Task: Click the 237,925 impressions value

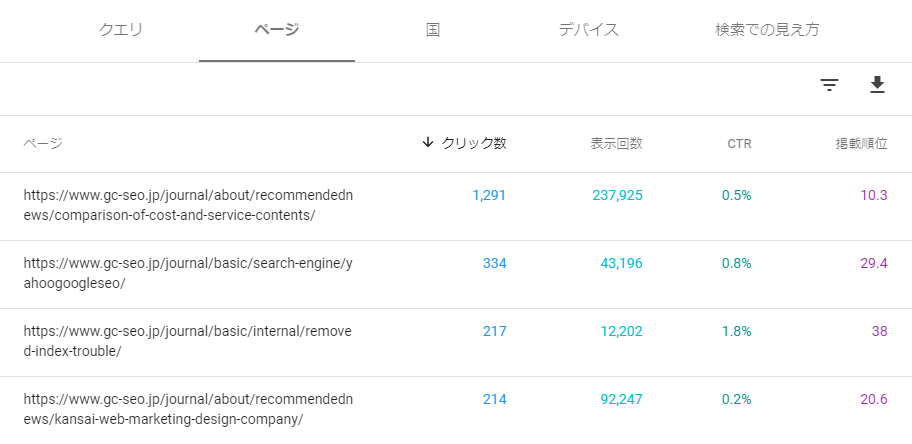Action: pos(618,196)
